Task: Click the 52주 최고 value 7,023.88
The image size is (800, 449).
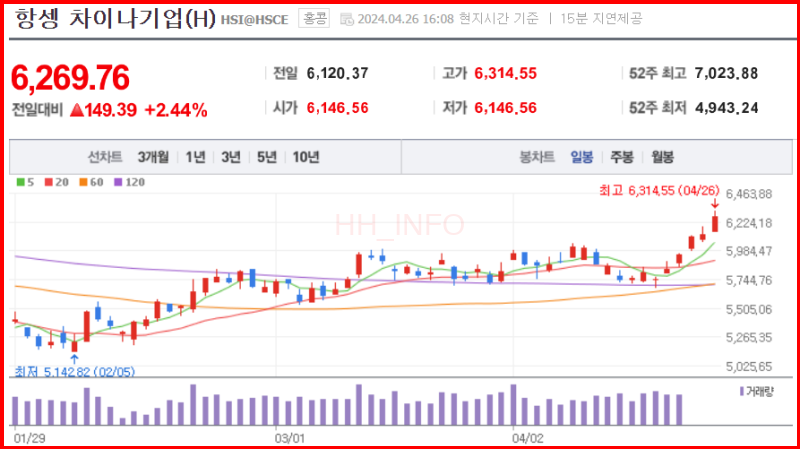Action: pyautogui.click(x=727, y=73)
